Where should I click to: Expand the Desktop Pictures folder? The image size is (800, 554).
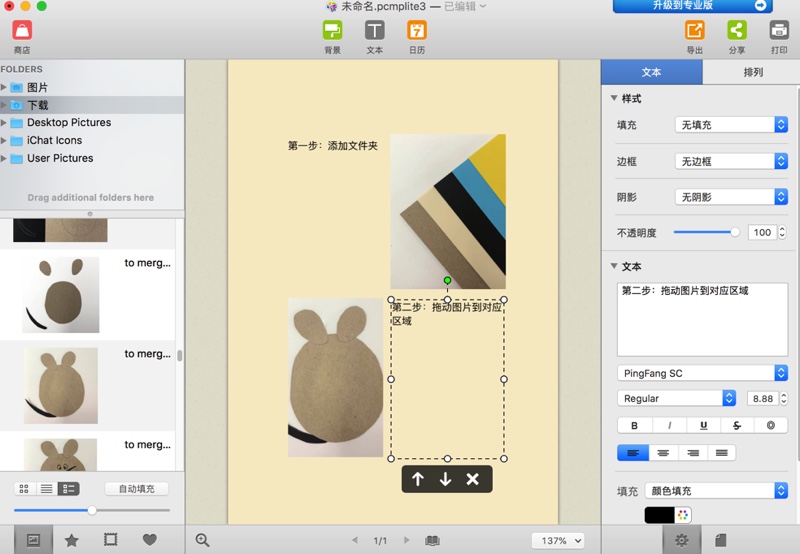pyautogui.click(x=4, y=122)
